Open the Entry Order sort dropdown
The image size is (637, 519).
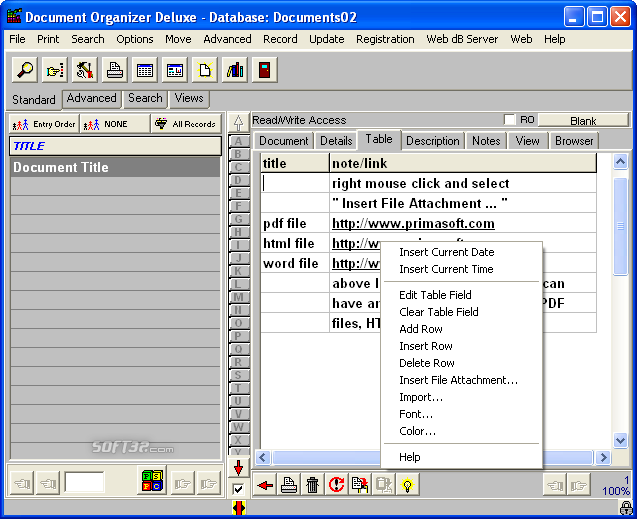pyautogui.click(x=44, y=124)
